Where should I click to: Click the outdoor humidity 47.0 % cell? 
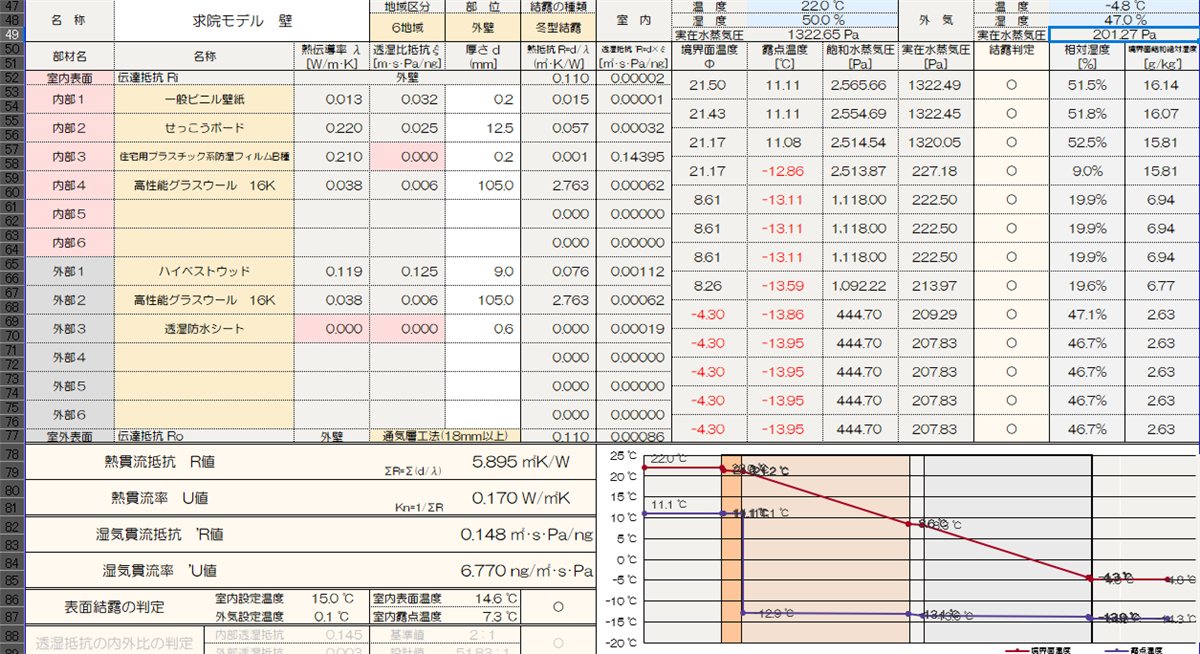(1126, 20)
